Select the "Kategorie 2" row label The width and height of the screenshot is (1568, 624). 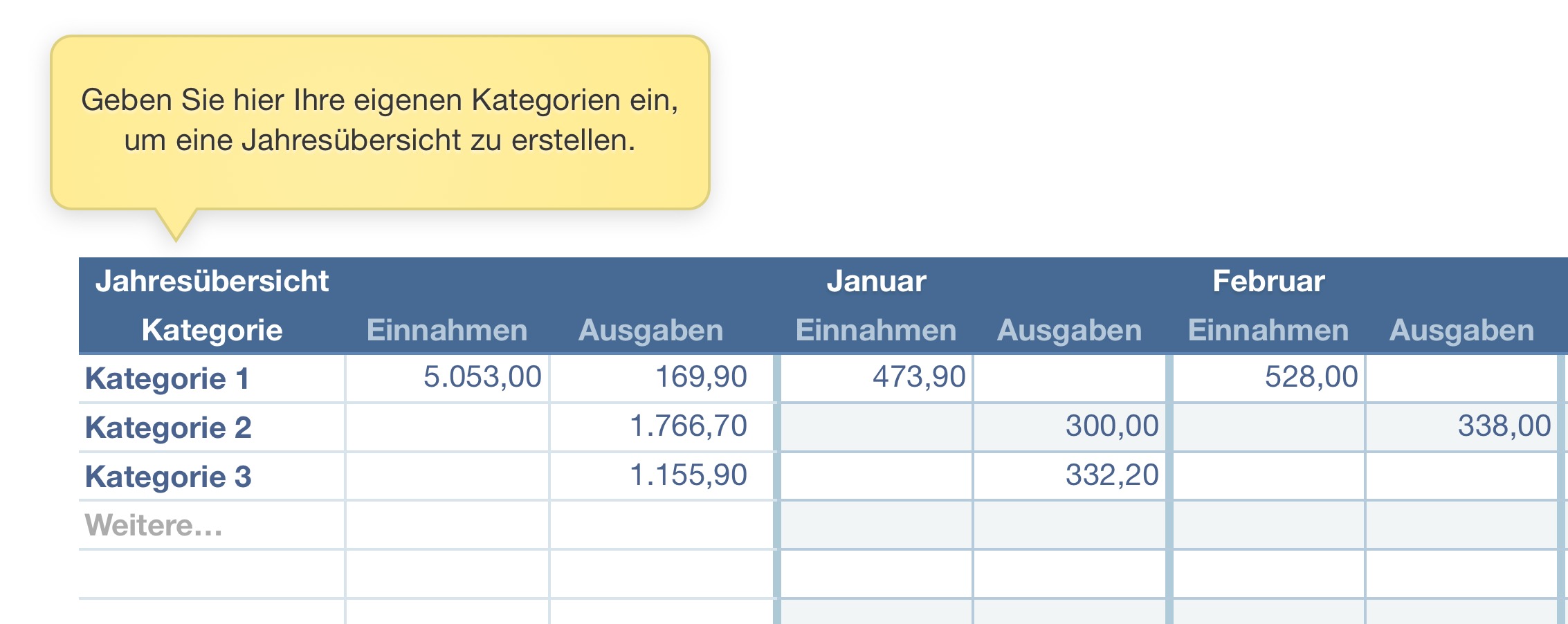pos(168,428)
